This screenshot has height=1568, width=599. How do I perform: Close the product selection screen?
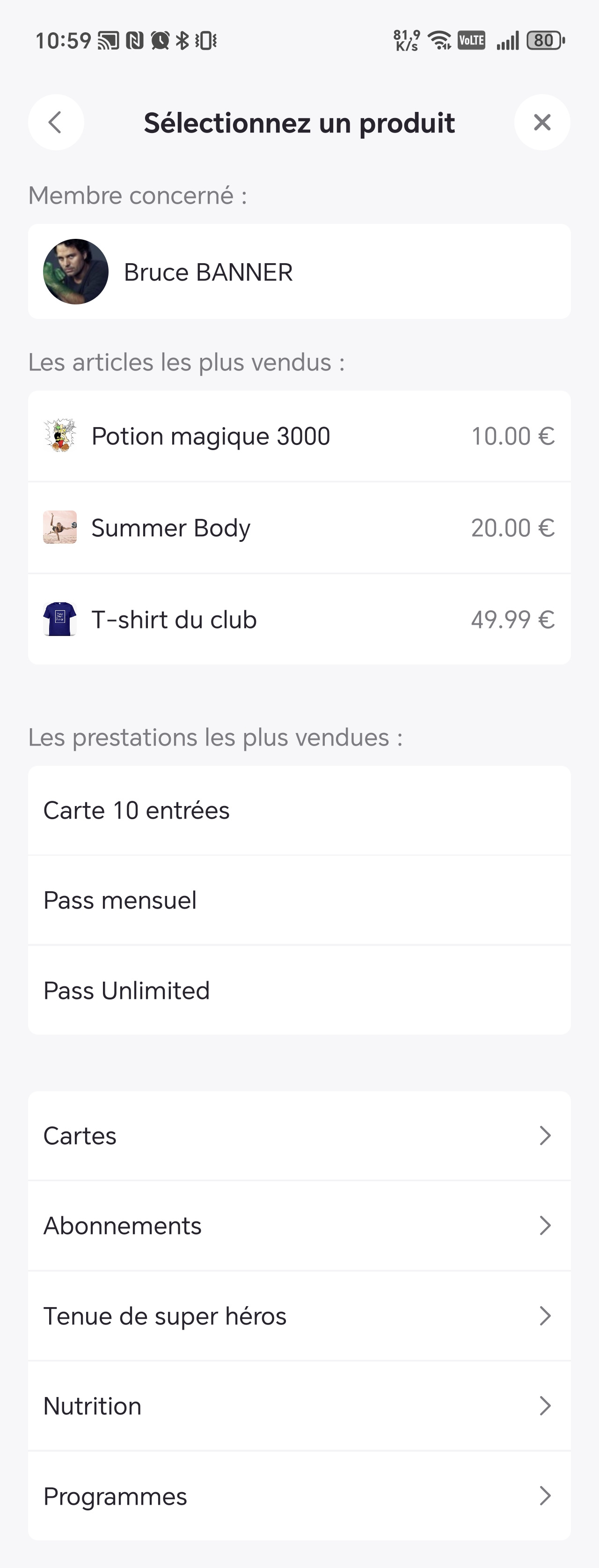point(542,122)
